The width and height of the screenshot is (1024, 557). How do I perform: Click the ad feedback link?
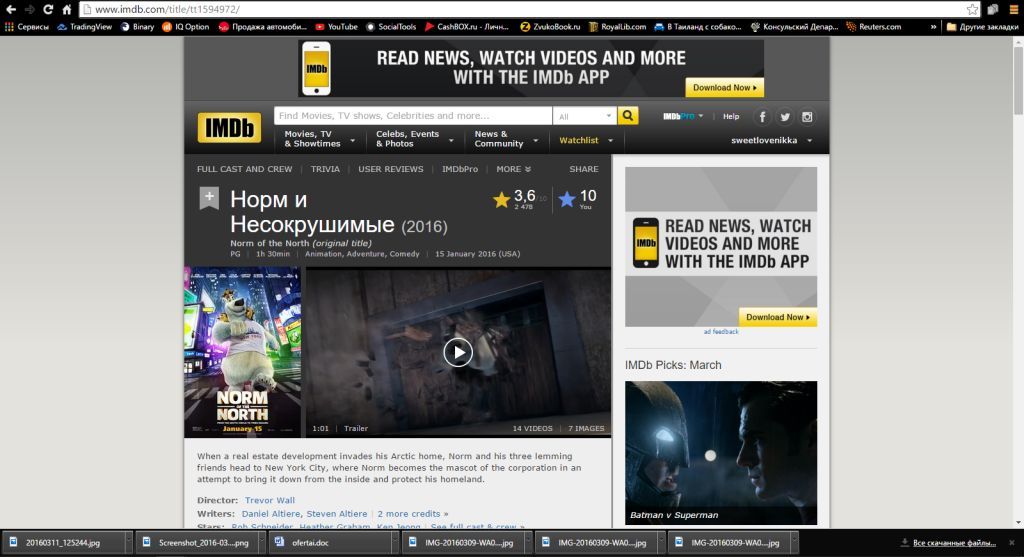(721, 332)
